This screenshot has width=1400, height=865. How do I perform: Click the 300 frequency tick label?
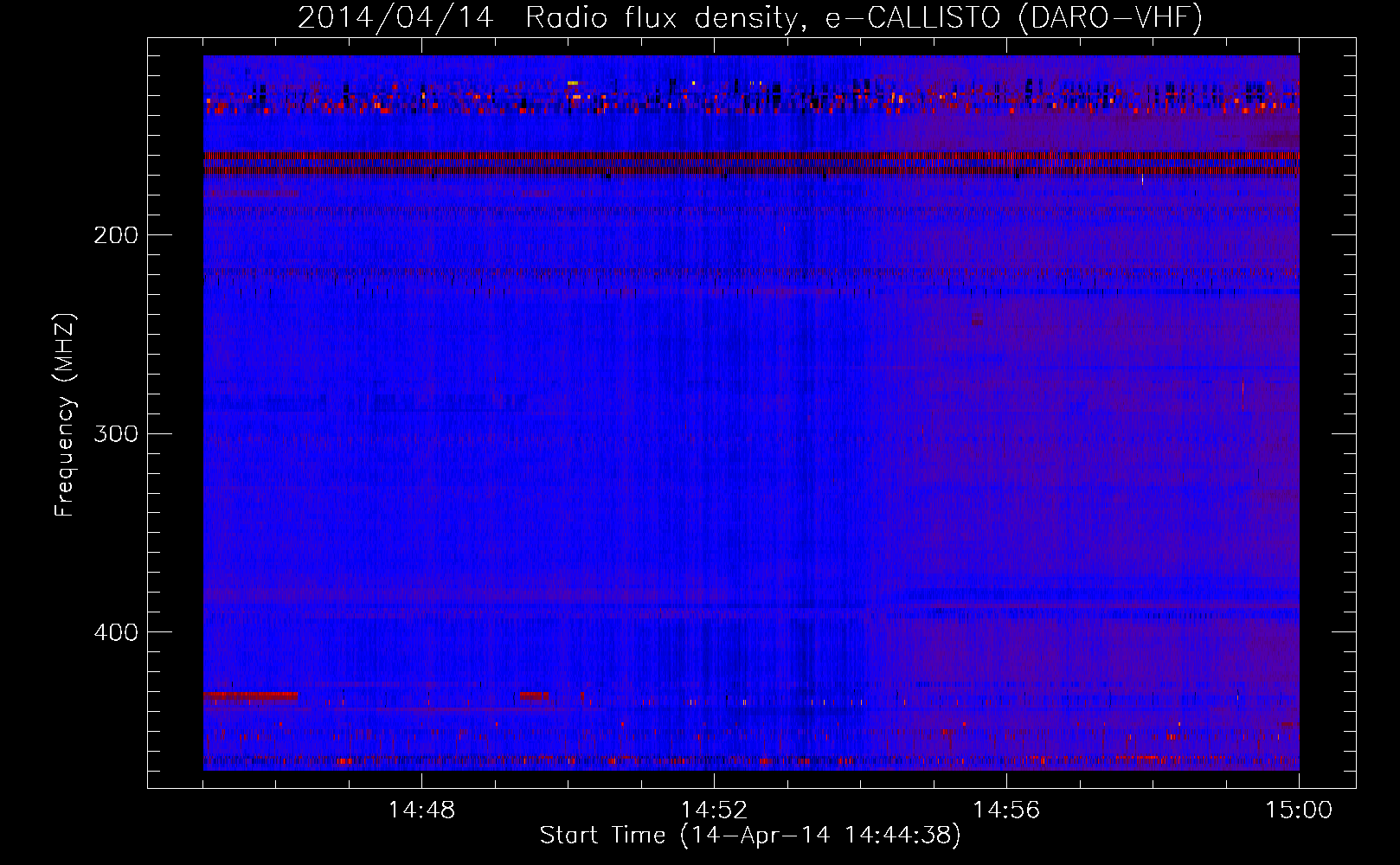(116, 433)
